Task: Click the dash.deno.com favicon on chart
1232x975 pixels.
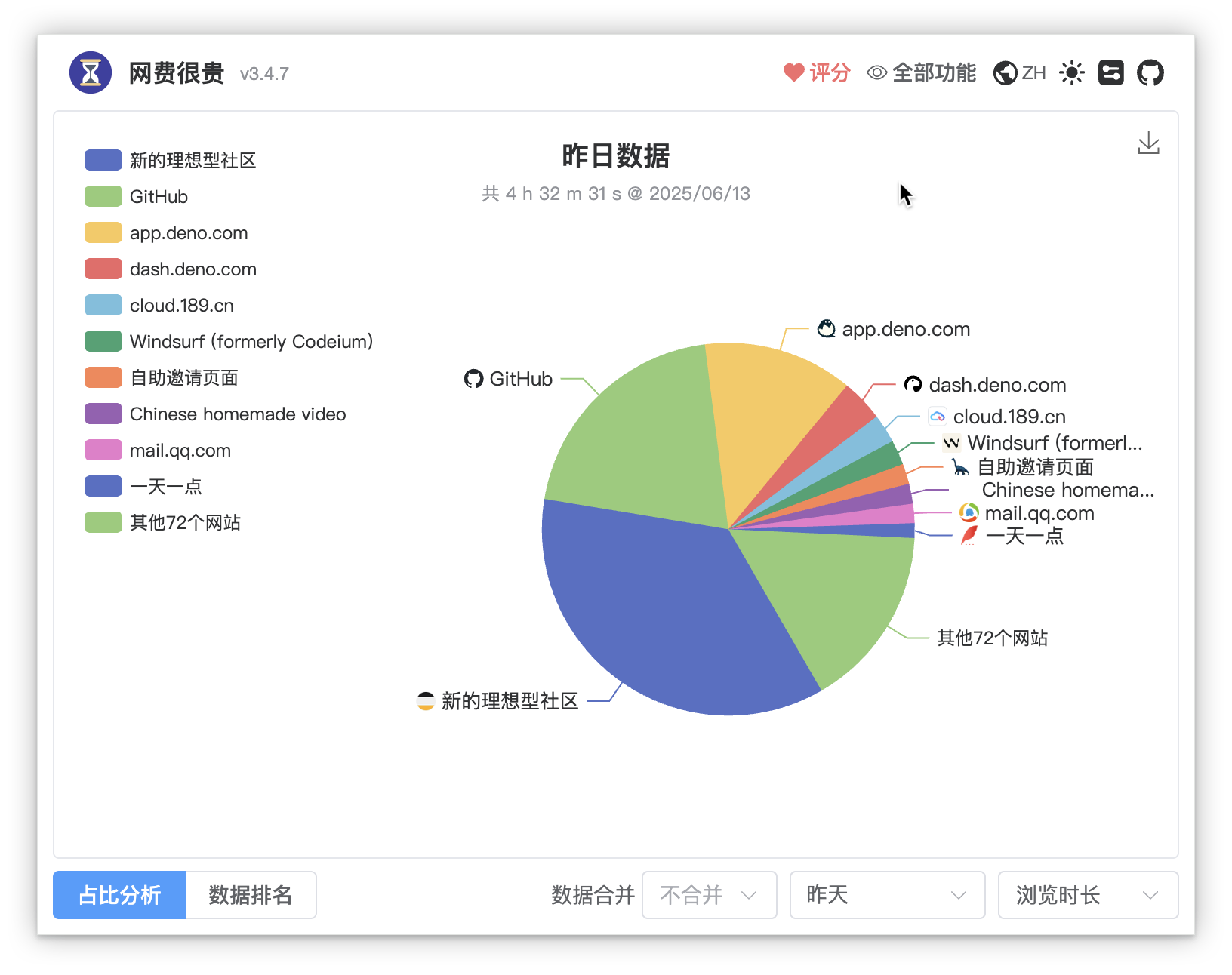Action: coord(913,385)
